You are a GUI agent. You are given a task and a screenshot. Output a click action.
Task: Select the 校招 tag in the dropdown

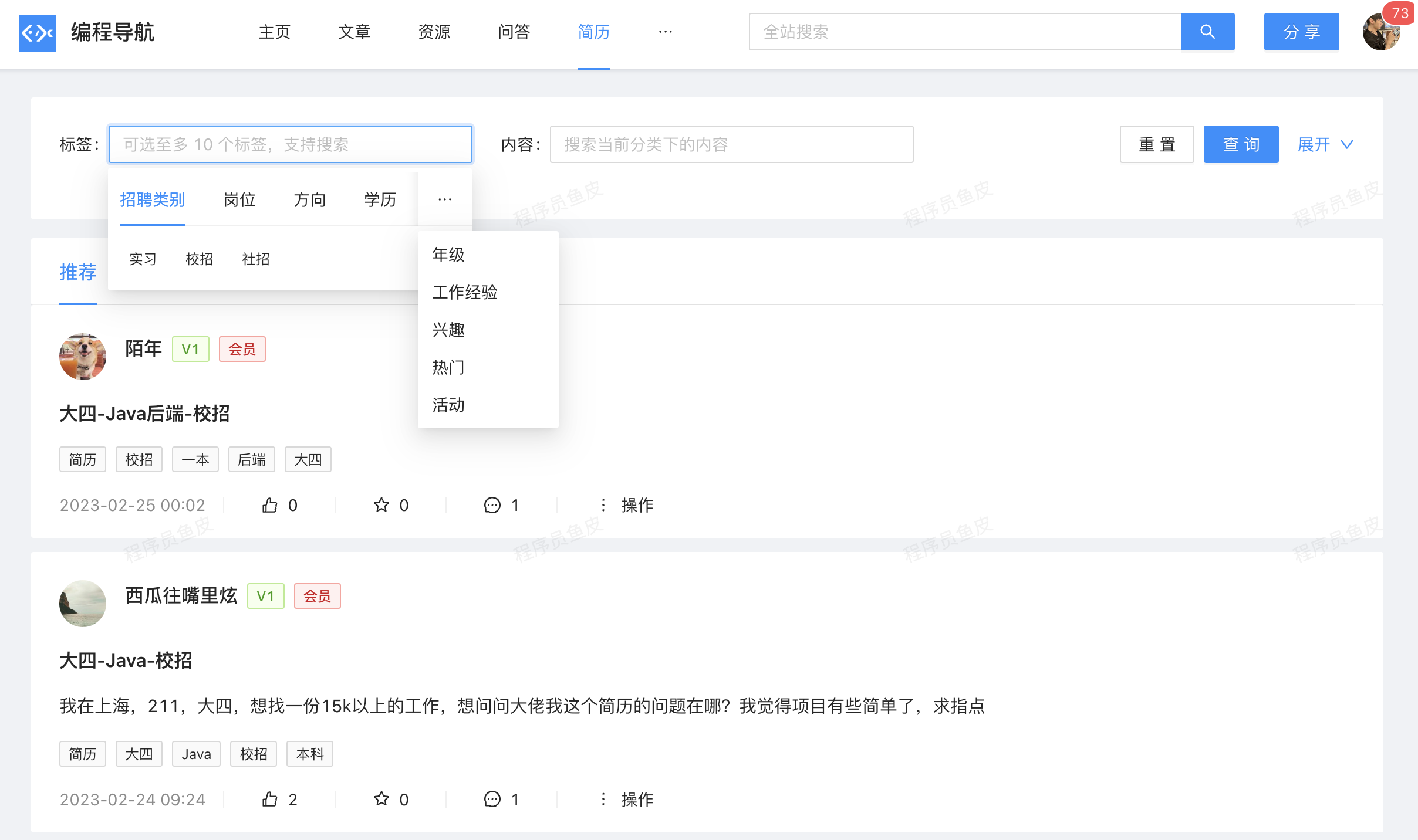click(x=199, y=259)
